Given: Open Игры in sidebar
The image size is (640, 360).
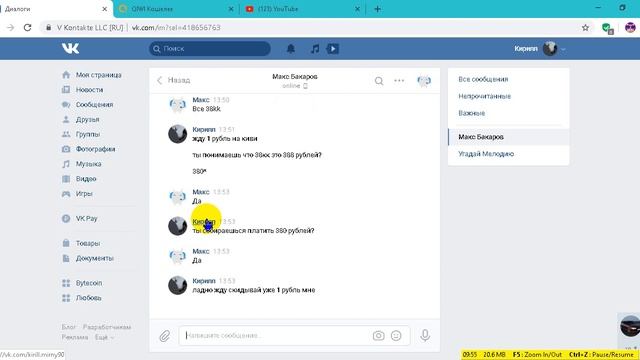Looking at the screenshot, I should (x=84, y=193).
